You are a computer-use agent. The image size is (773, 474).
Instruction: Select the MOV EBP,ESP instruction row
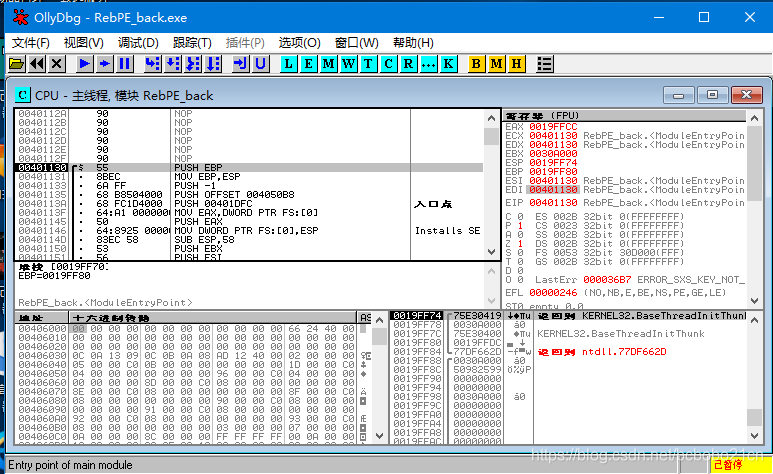click(249, 177)
